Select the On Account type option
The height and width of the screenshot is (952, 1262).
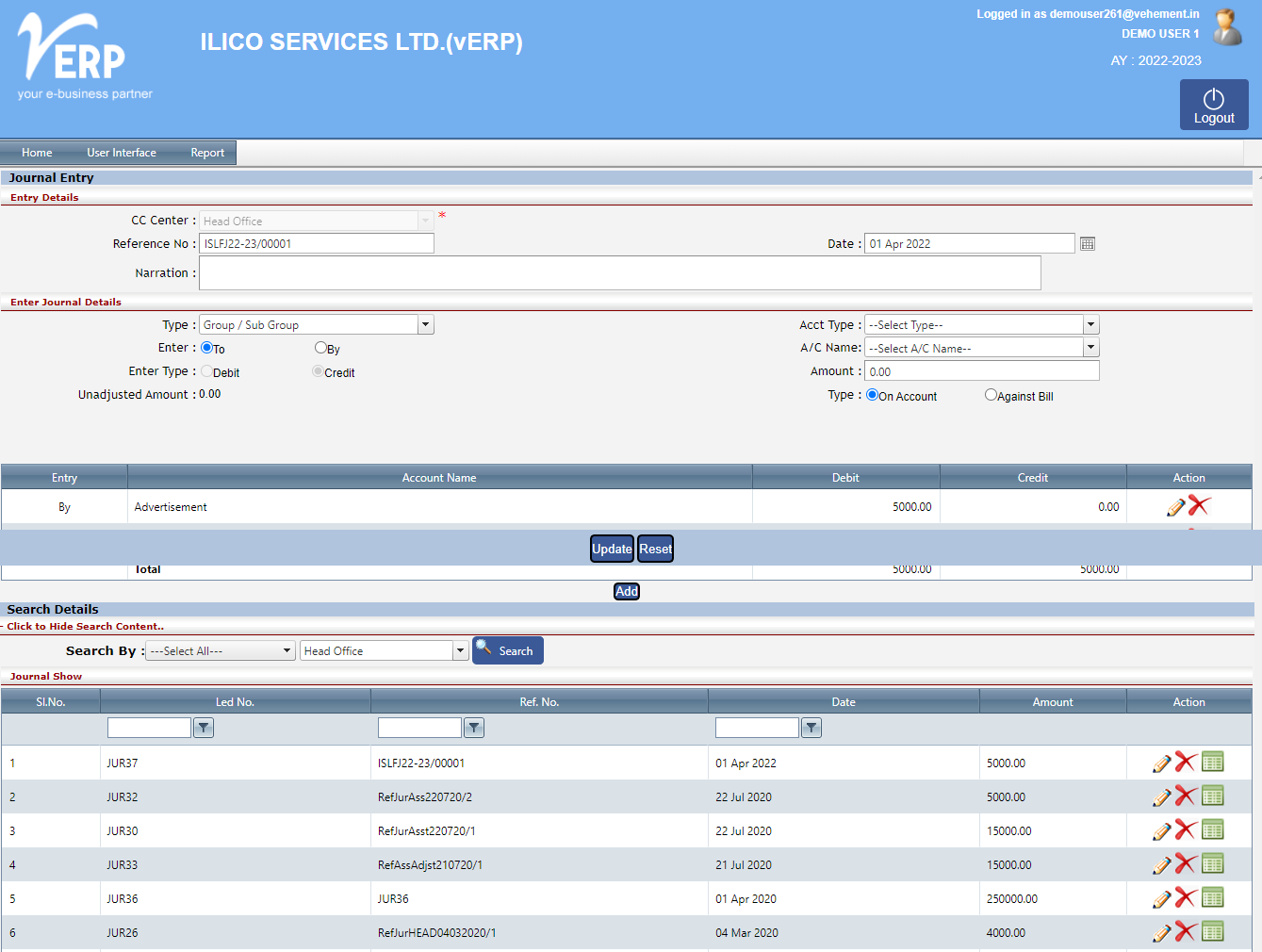click(872, 395)
